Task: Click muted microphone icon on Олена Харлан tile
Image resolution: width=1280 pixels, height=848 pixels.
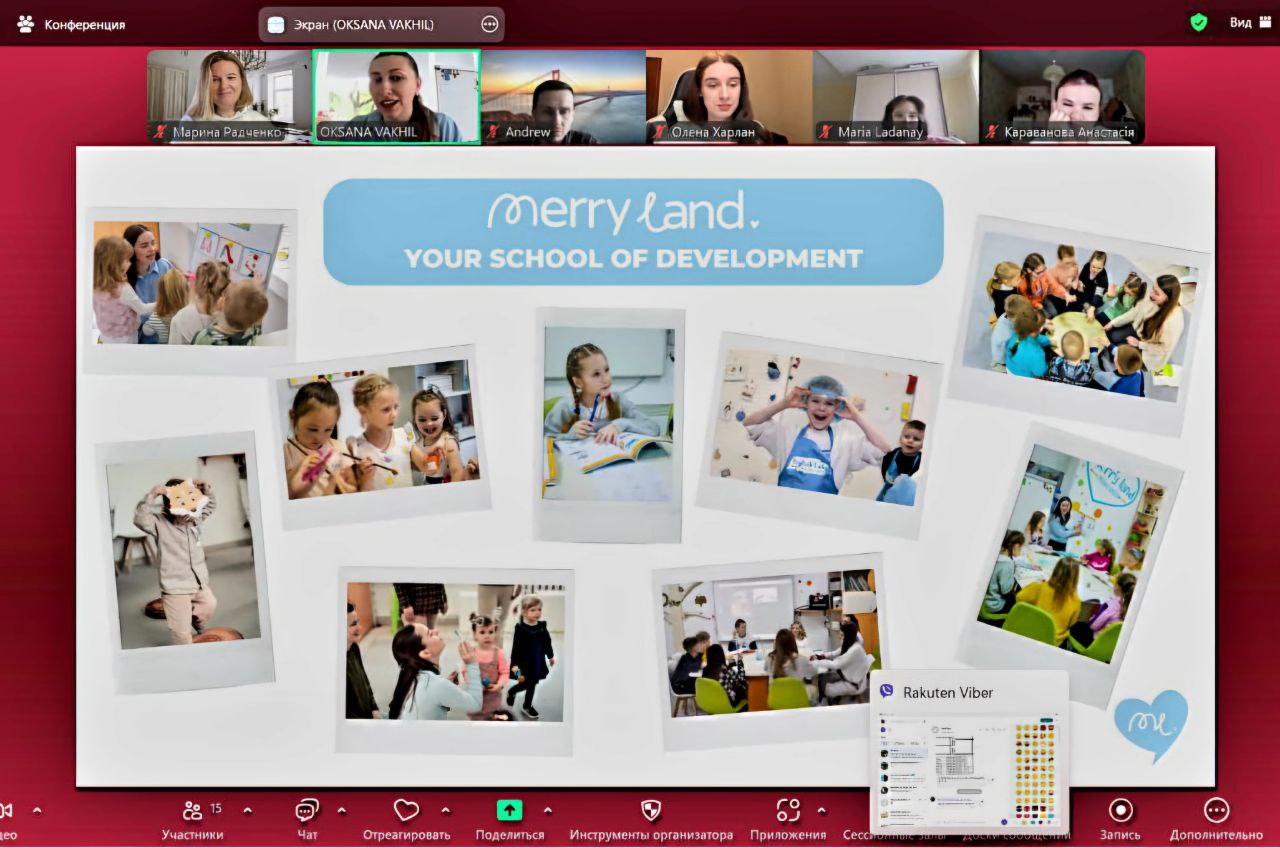Action: [x=659, y=132]
